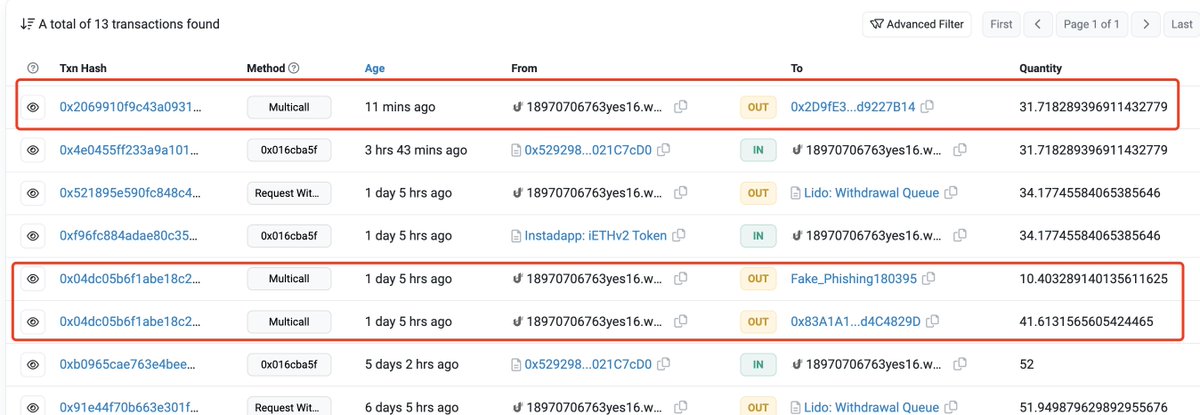Viewport: 1200px width, 415px height.
Task: Click the OUT badge in the 11 mins ago row
Action: pyautogui.click(x=758, y=106)
